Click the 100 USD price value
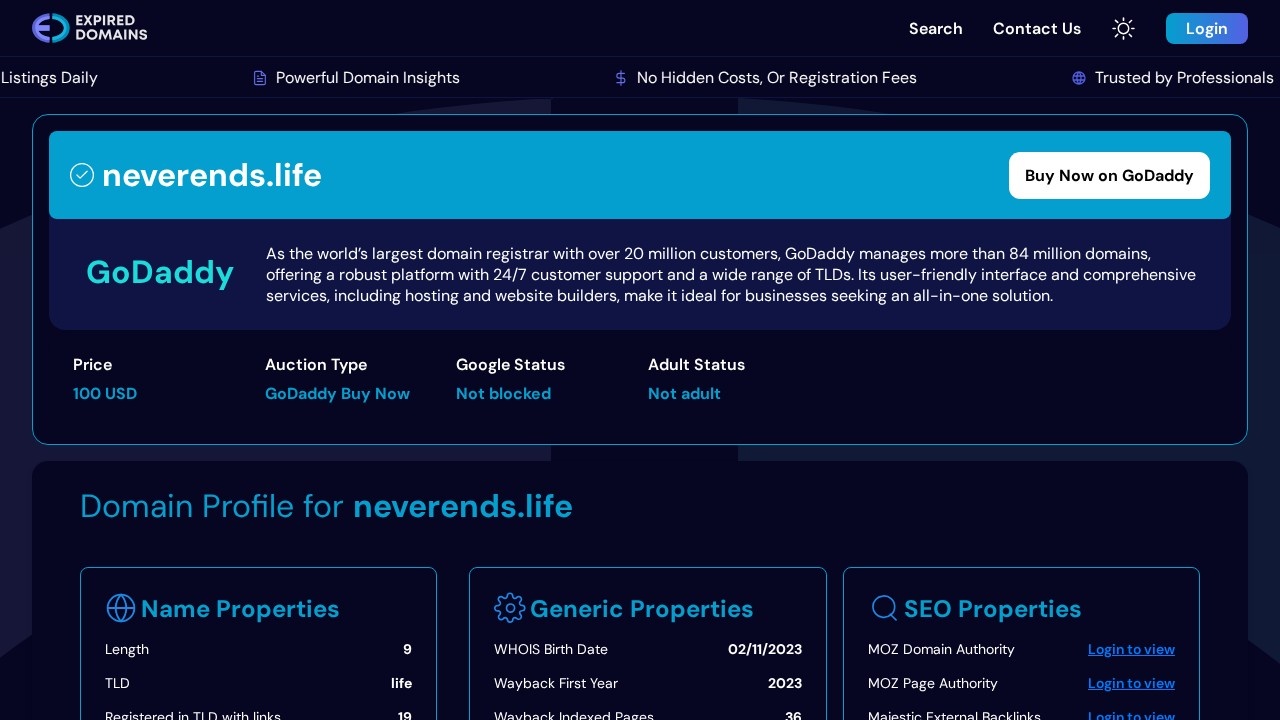1280x720 pixels. click(105, 393)
